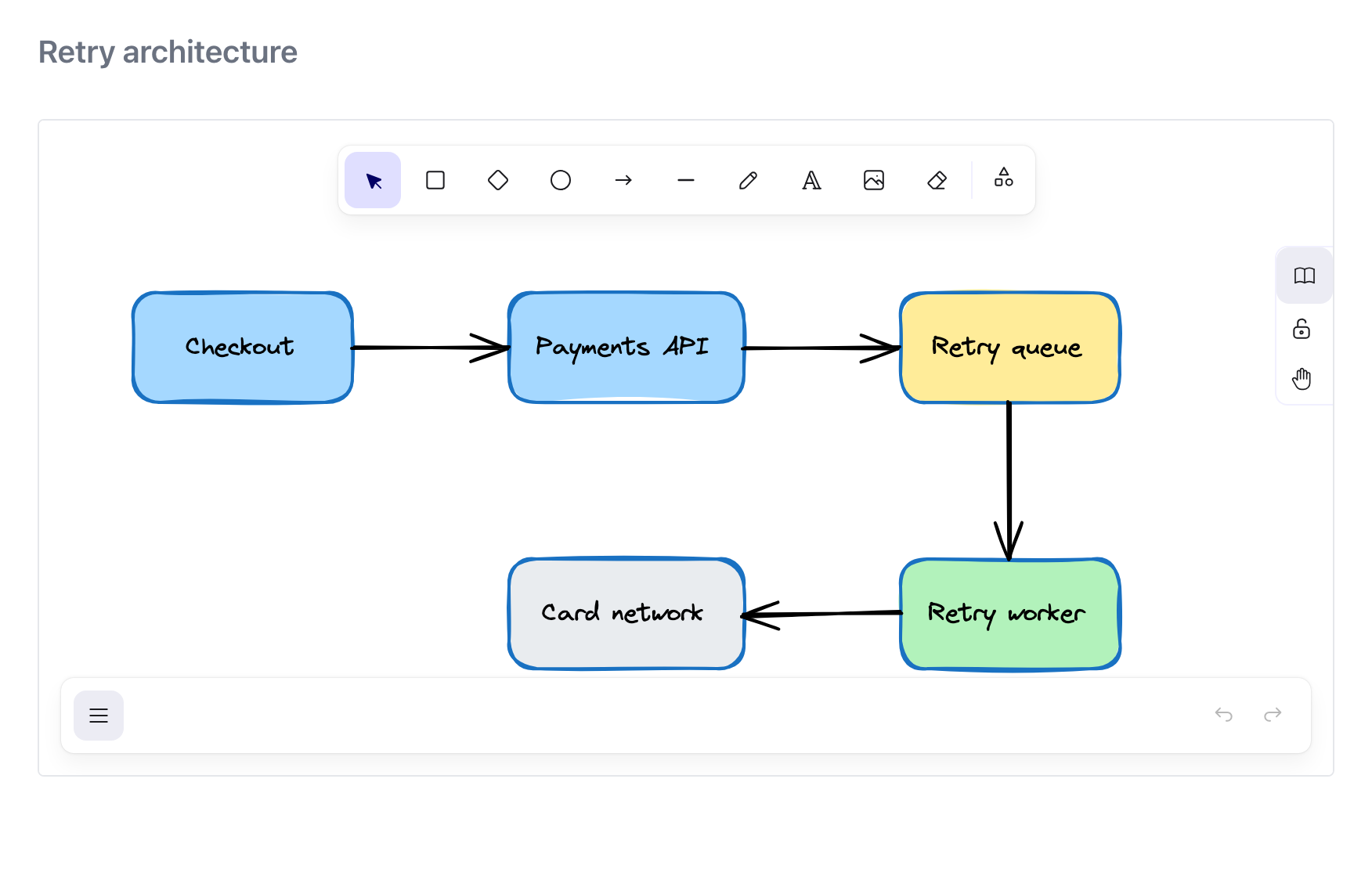Select the Pencil draw tool
Screen dimensions: 1372x869
[x=749, y=180]
